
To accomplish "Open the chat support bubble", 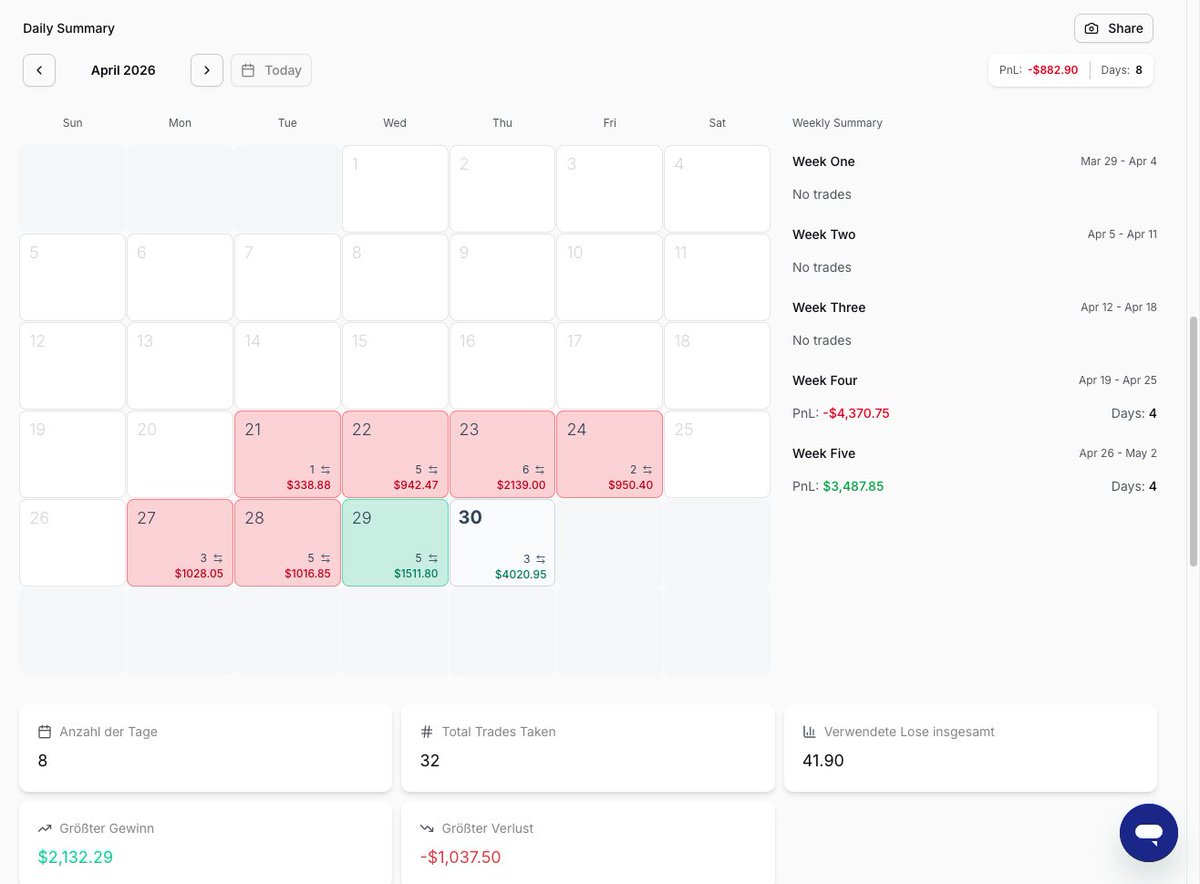I will point(1149,833).
